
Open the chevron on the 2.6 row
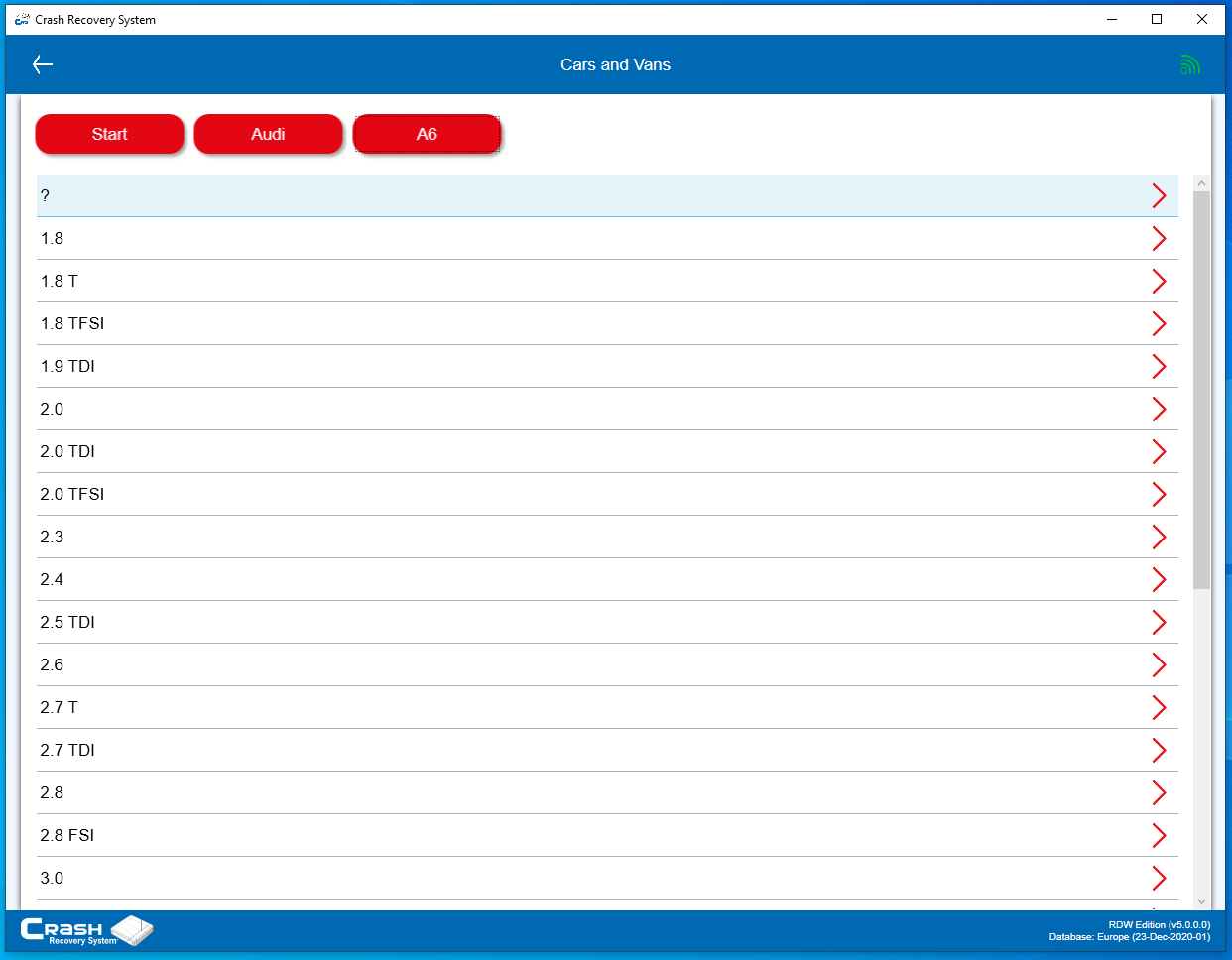[1159, 664]
